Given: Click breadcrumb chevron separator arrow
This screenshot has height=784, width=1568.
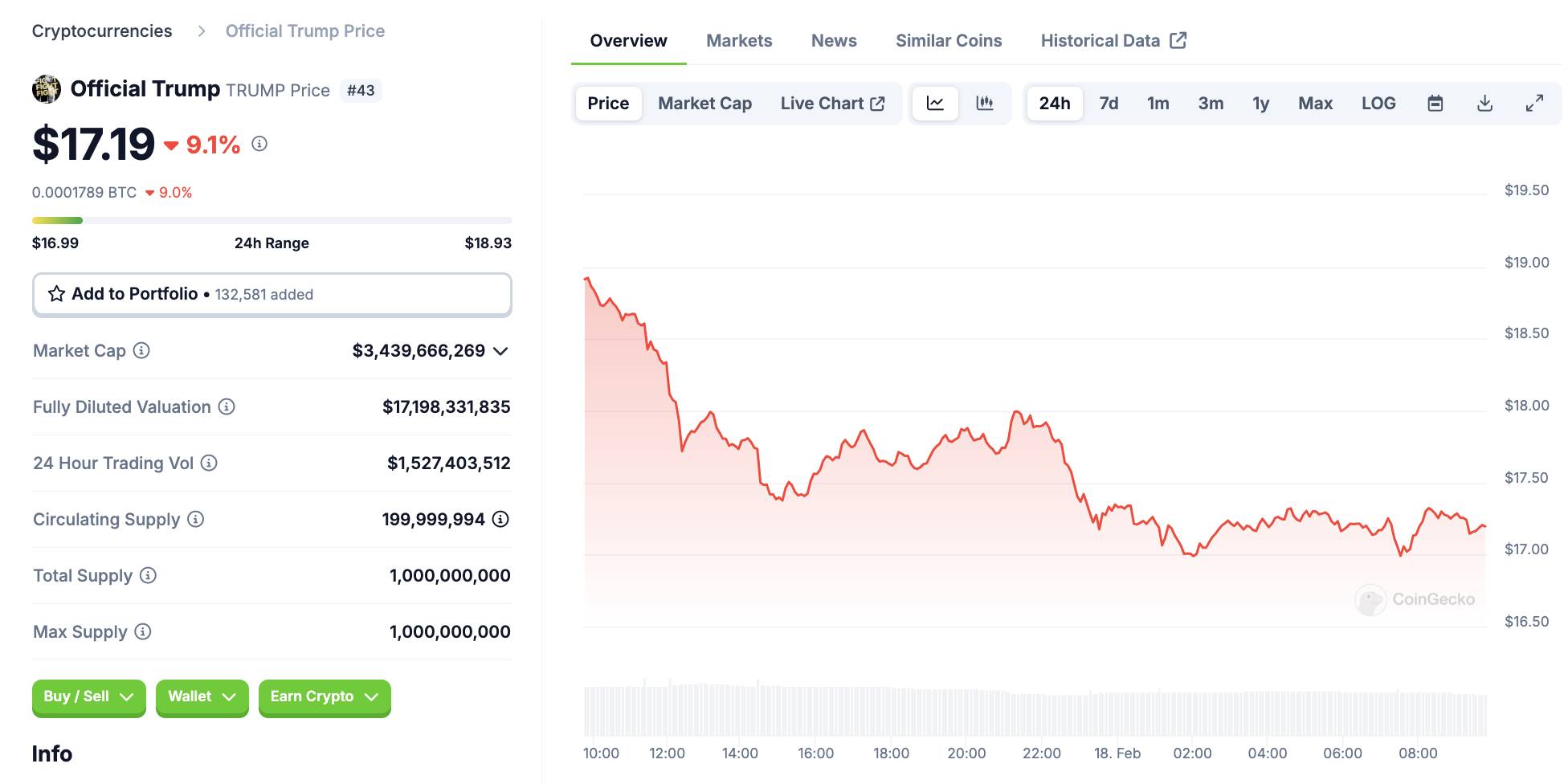Looking at the screenshot, I should [x=202, y=31].
